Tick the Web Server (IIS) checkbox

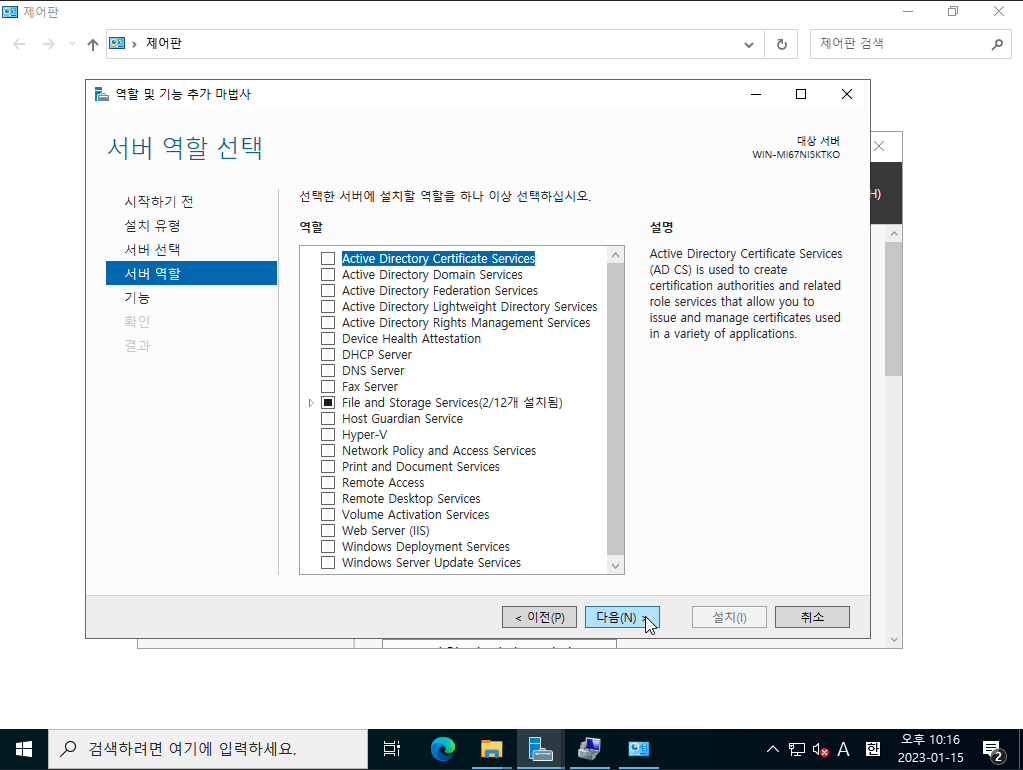pyautogui.click(x=328, y=531)
